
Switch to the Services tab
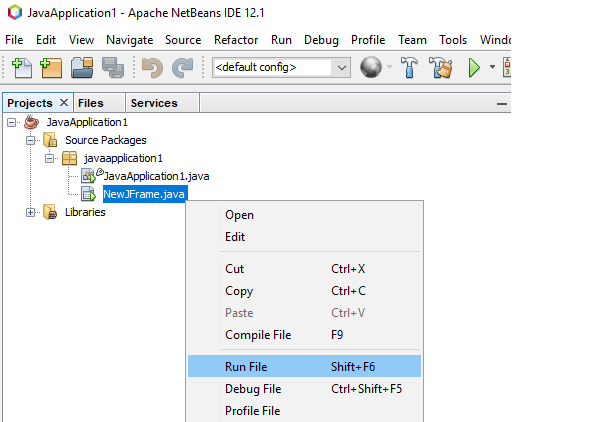154,103
